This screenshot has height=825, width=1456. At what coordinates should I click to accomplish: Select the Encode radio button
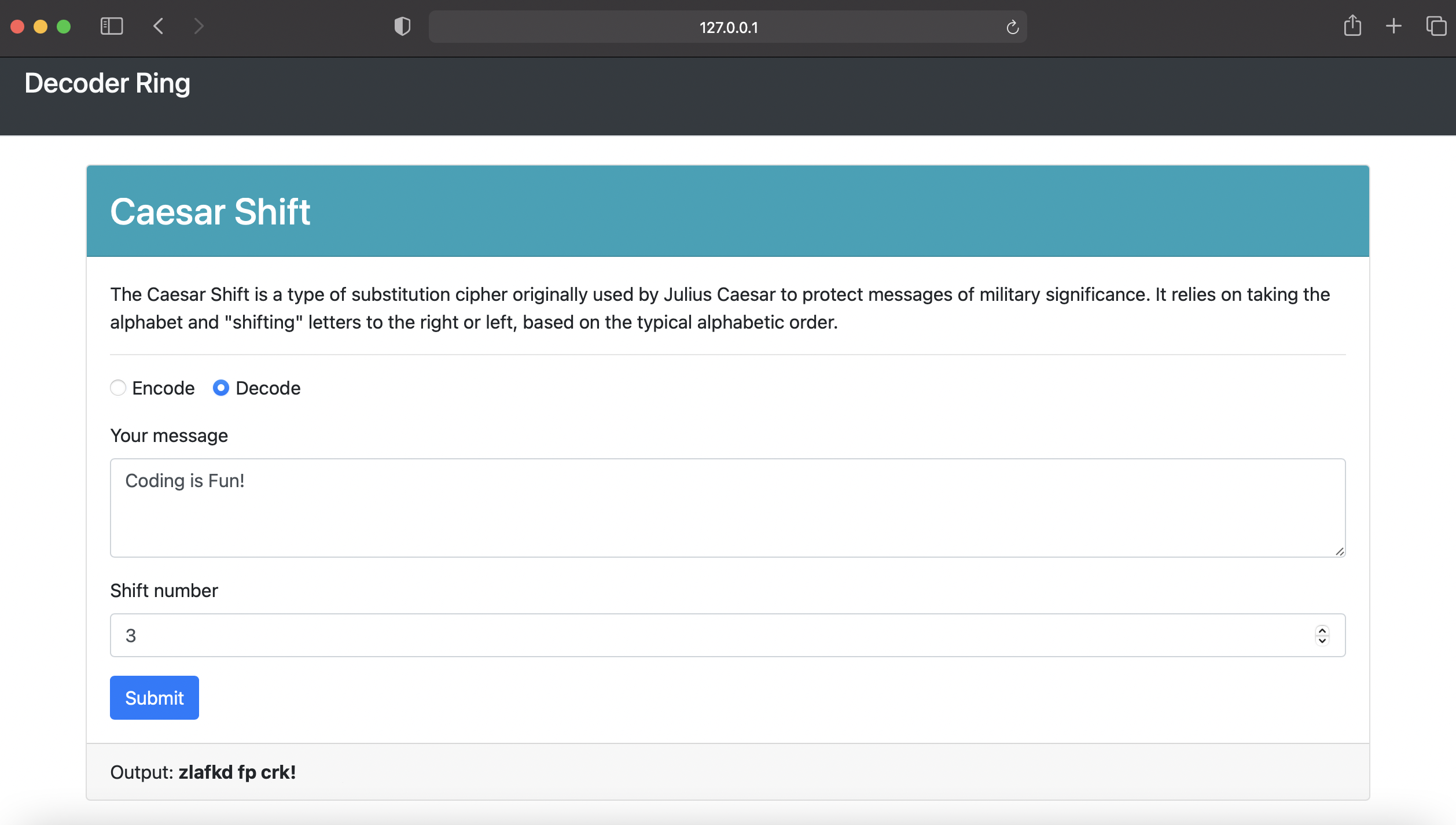point(118,388)
